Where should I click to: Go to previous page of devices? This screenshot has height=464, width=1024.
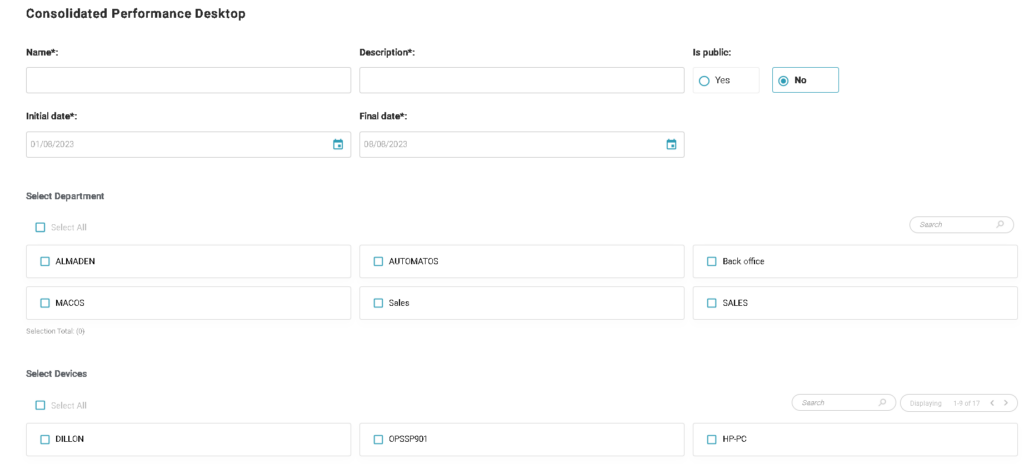[x=993, y=402]
